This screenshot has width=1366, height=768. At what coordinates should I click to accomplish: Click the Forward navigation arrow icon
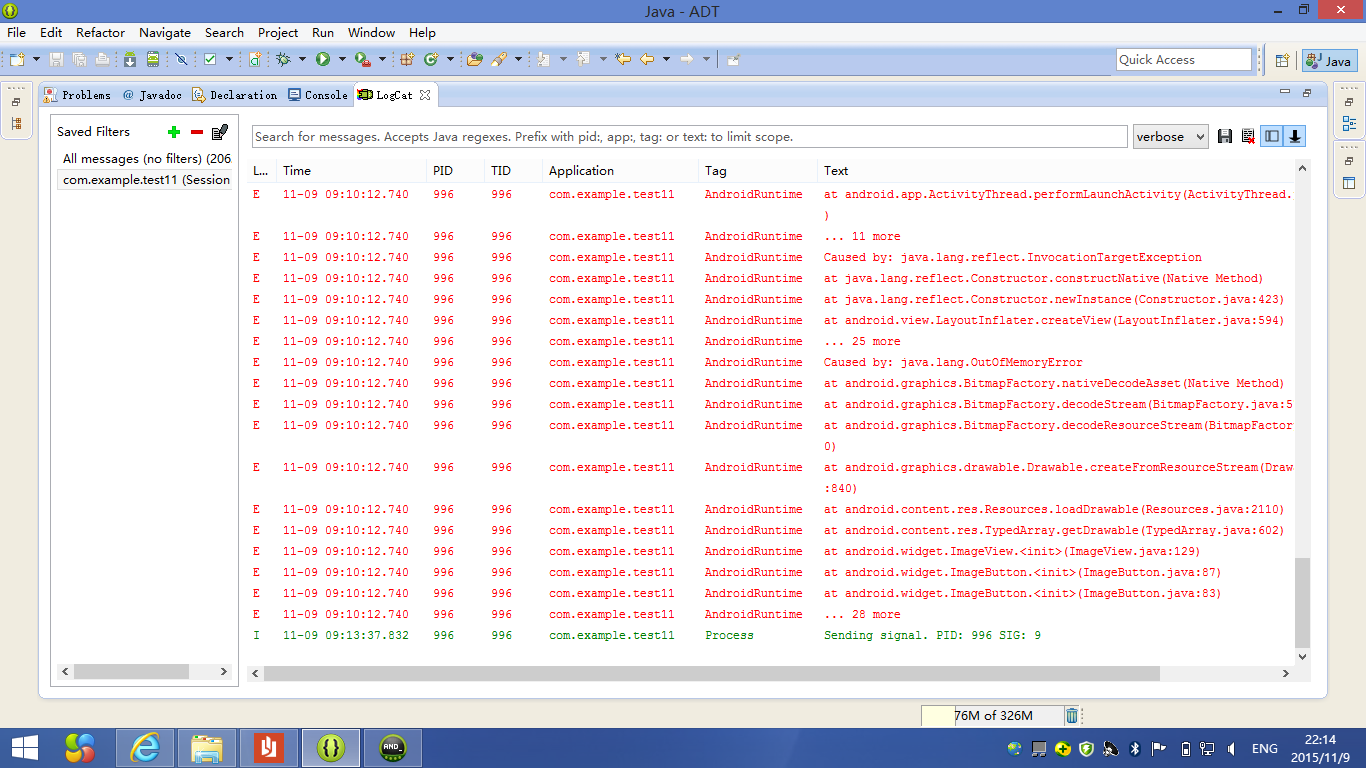pos(687,60)
